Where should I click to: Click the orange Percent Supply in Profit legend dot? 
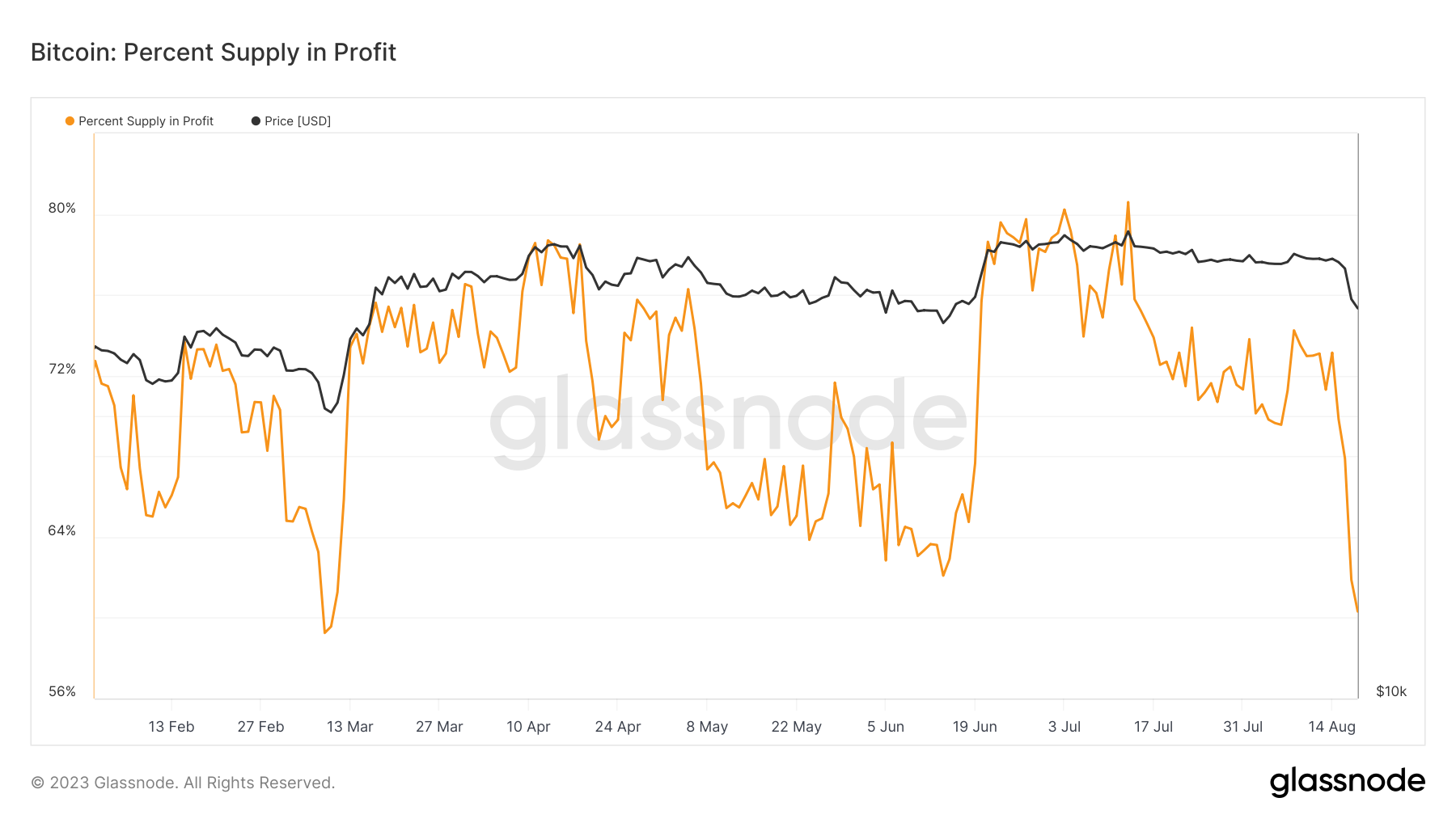point(70,121)
